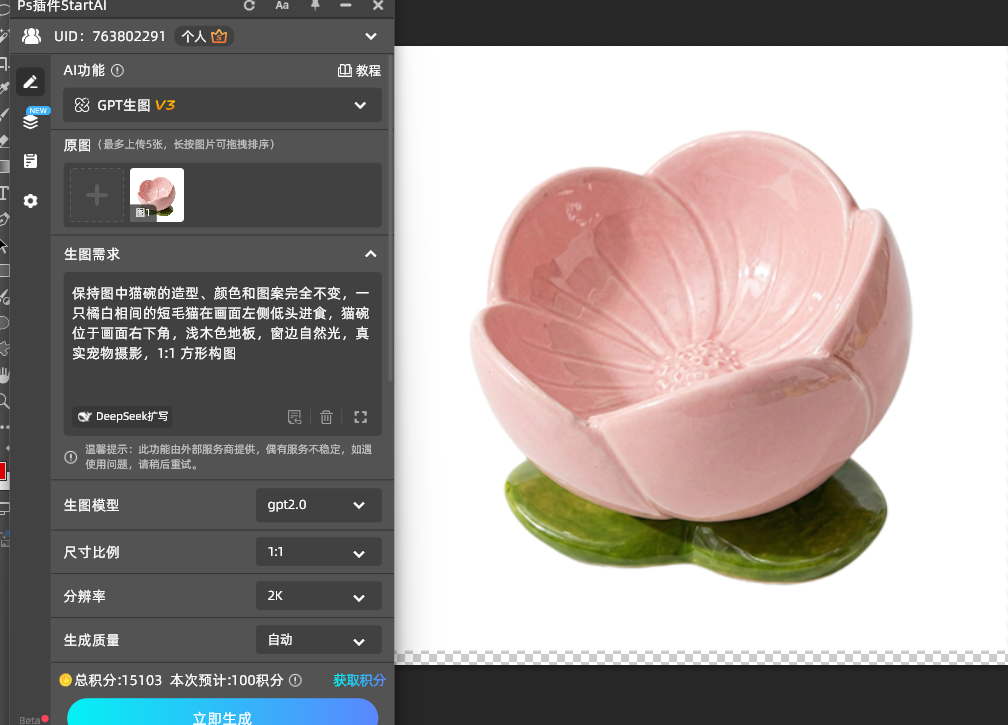The height and width of the screenshot is (725, 1008).
Task: Click the DeepSeek扩写 button
Action: pos(122,416)
